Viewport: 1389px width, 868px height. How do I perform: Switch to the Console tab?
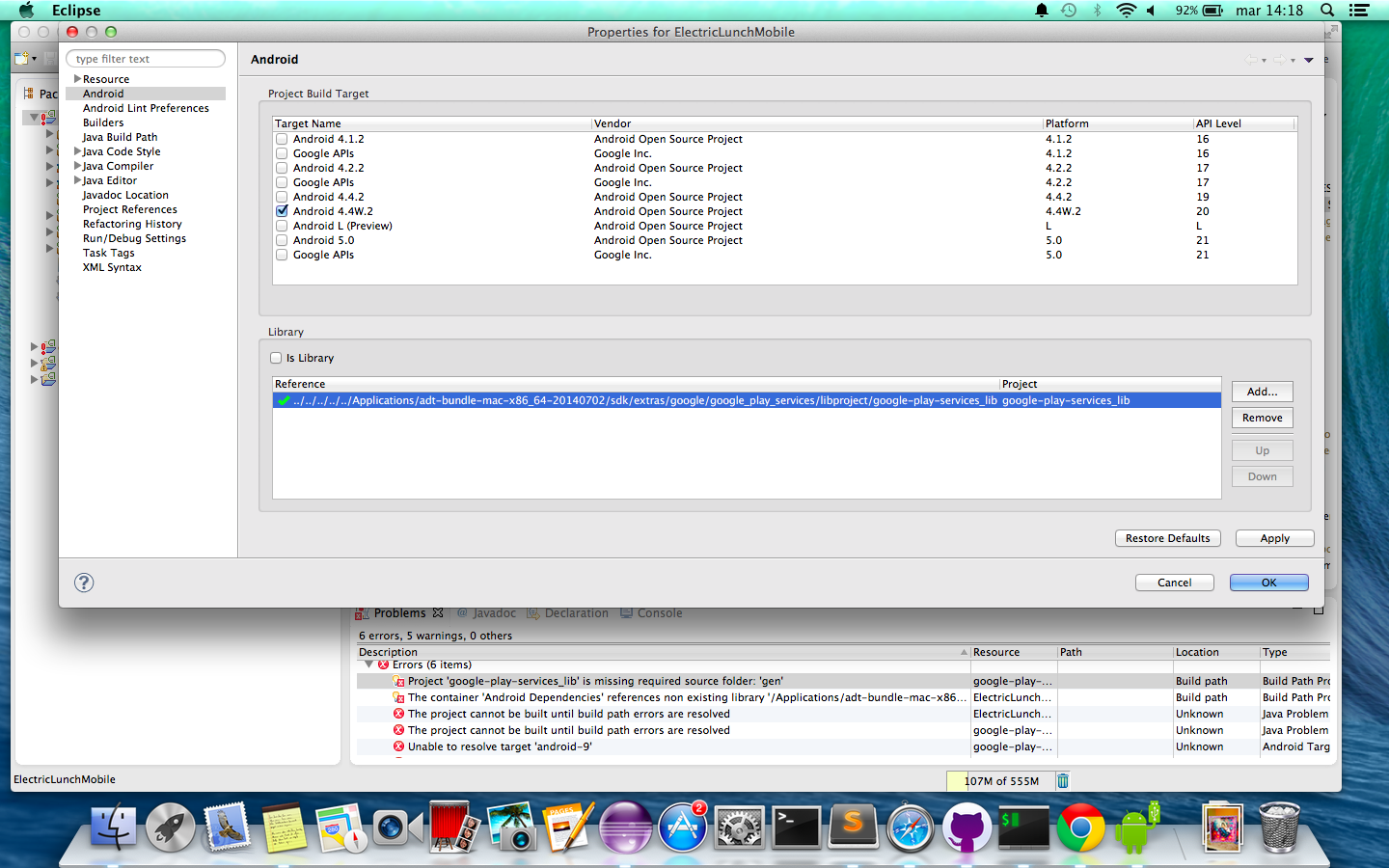pos(651,613)
